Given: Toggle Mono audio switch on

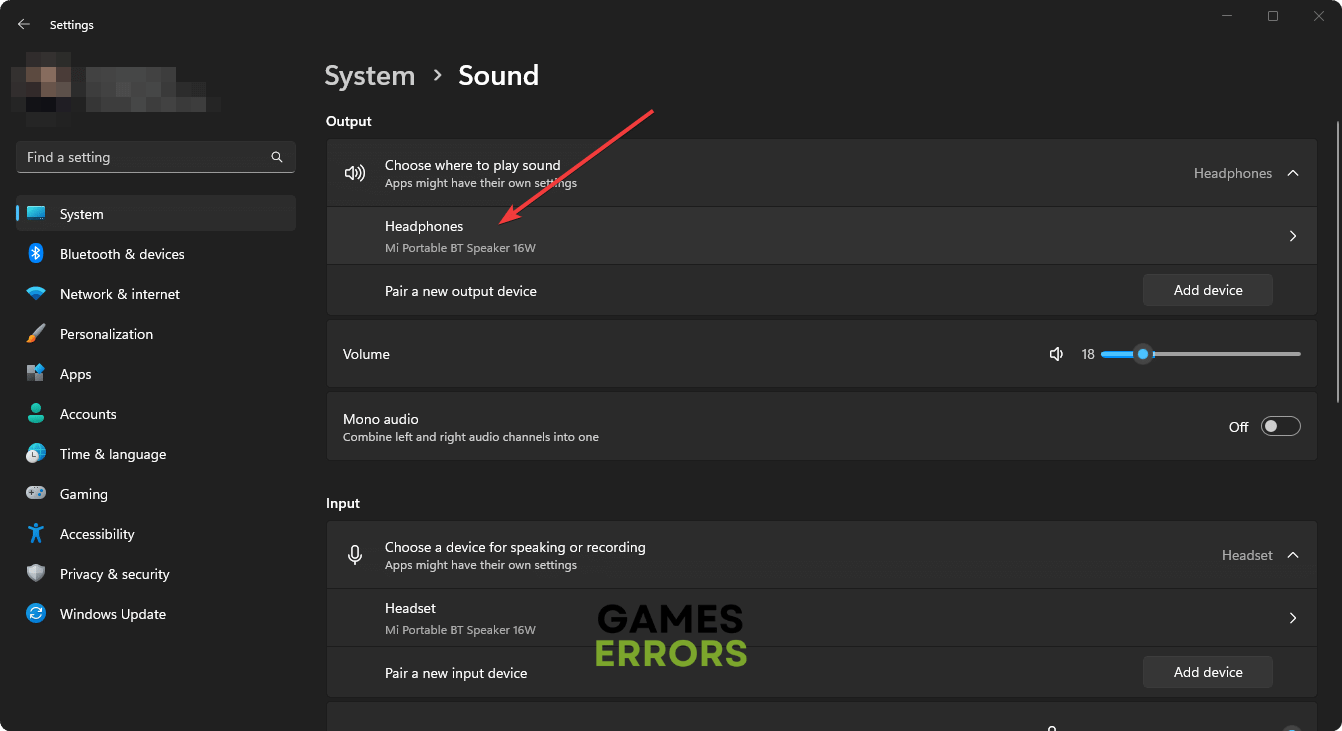Looking at the screenshot, I should pos(1281,426).
